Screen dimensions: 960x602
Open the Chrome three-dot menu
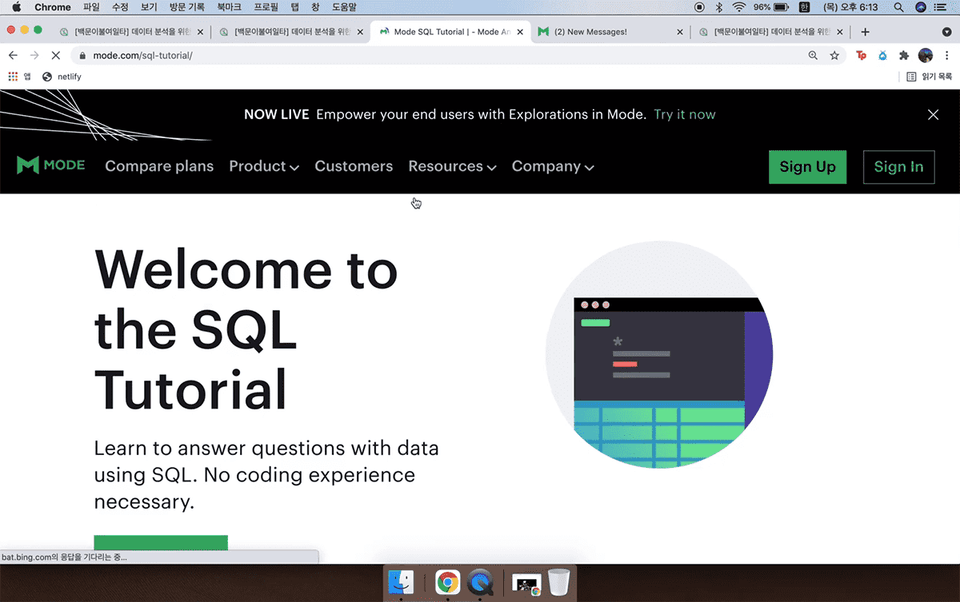[x=947, y=55]
